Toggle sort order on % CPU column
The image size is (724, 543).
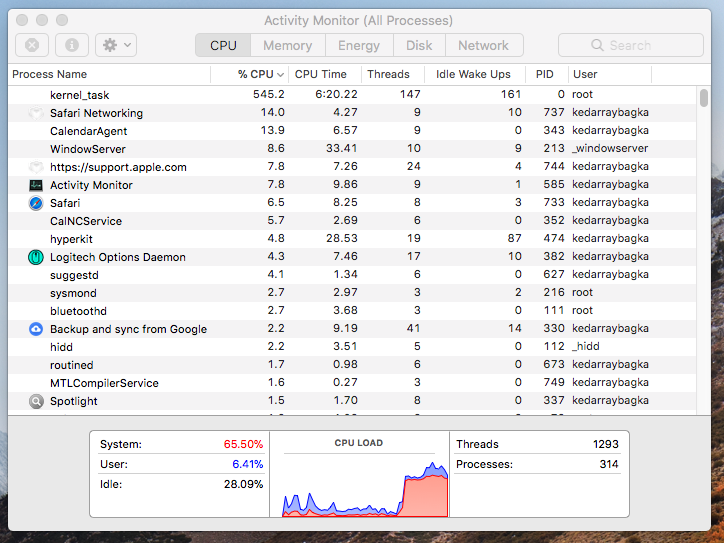click(249, 74)
